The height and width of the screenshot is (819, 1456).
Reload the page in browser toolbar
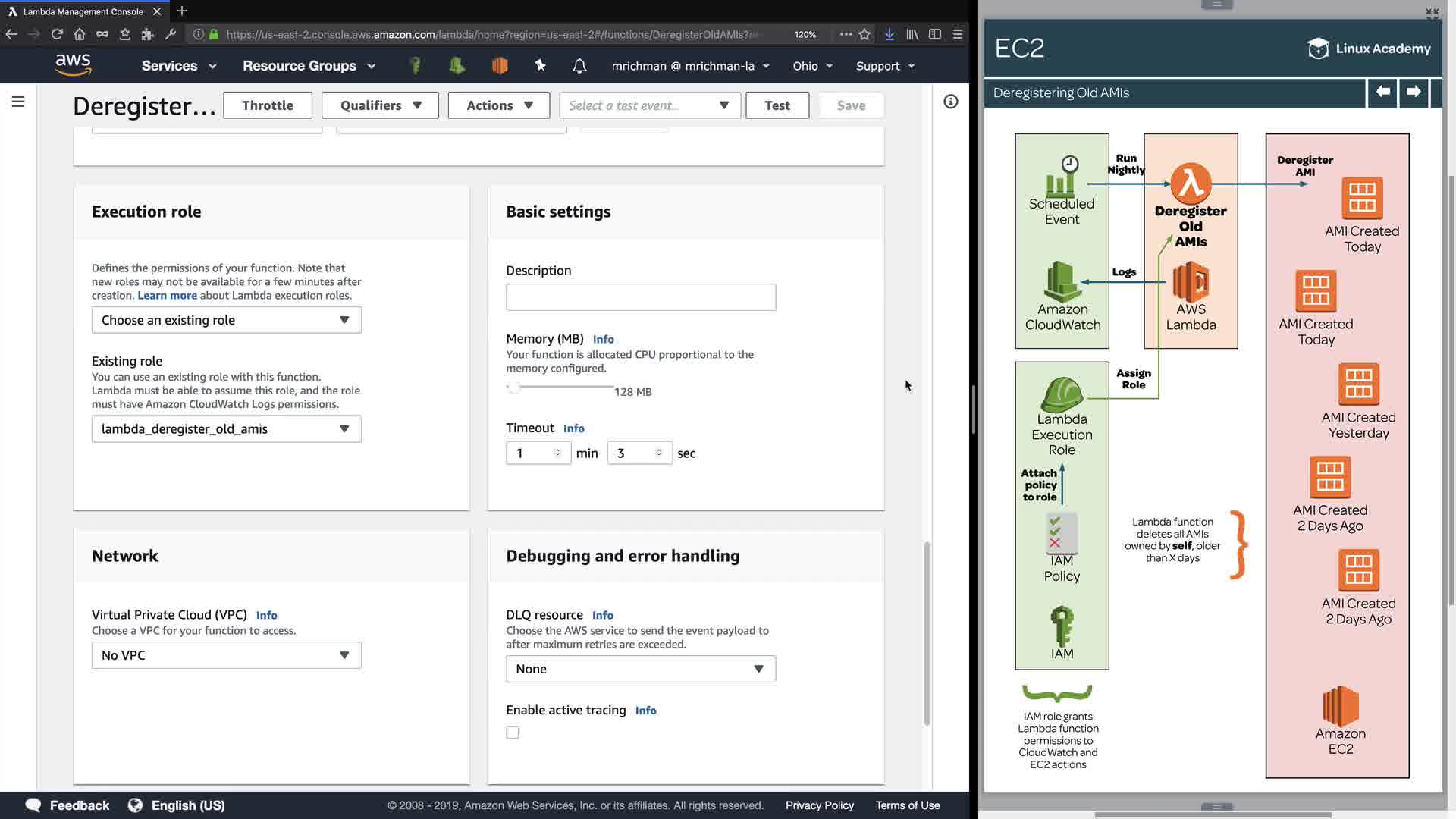(x=57, y=34)
